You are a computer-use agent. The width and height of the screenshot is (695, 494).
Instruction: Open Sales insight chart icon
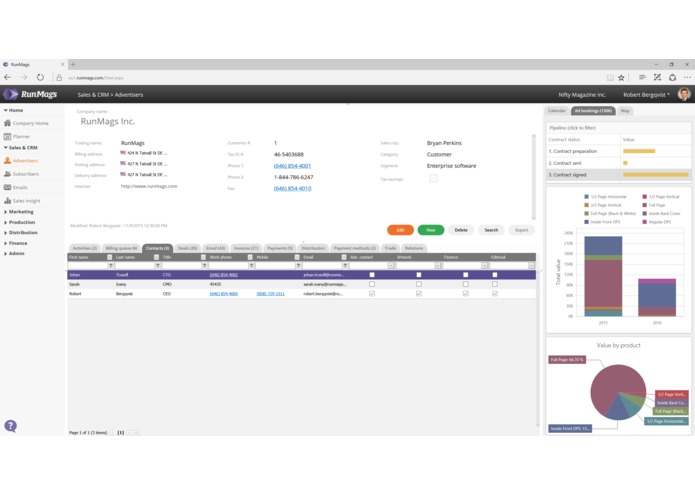tap(8, 201)
